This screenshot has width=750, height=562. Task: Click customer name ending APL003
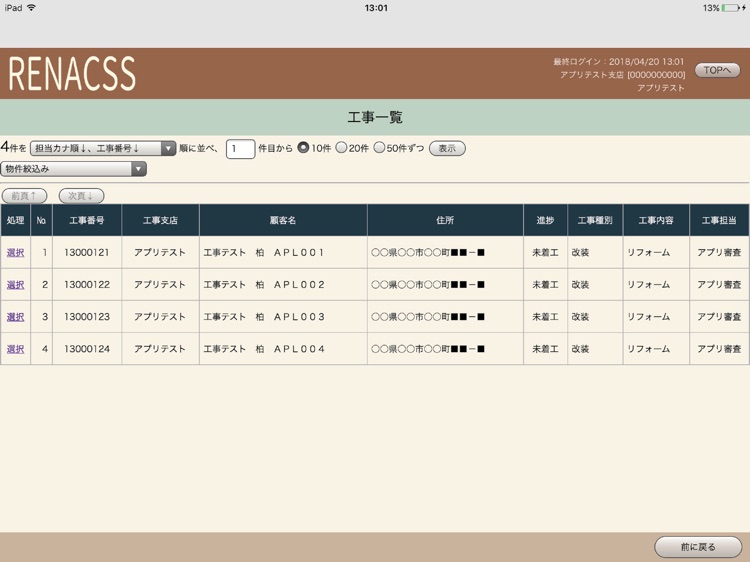click(x=264, y=317)
